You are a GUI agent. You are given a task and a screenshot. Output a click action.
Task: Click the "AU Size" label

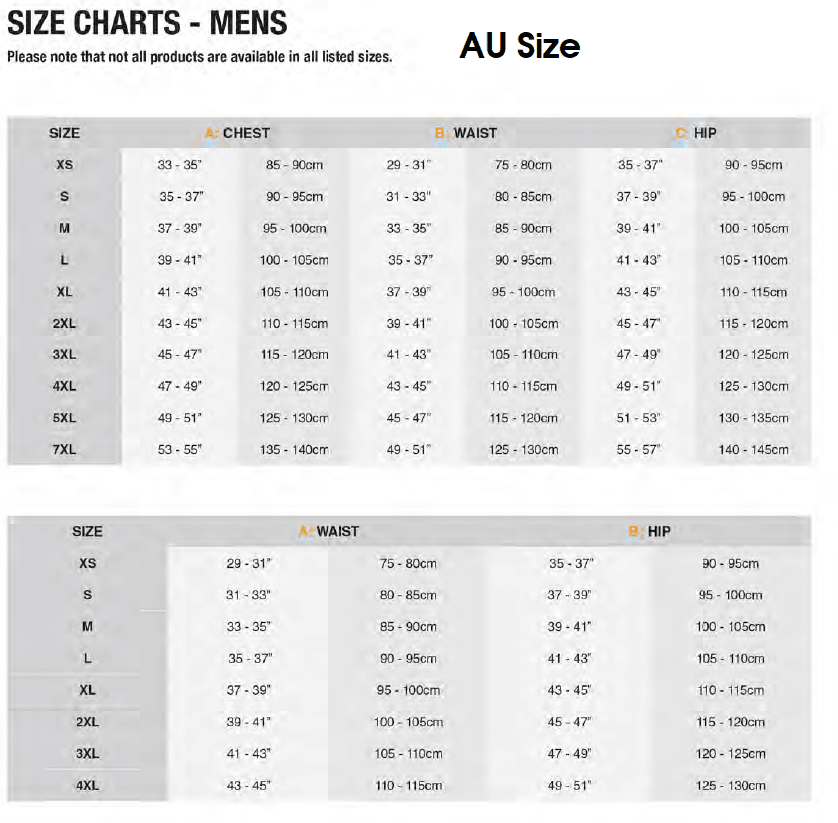pos(520,45)
